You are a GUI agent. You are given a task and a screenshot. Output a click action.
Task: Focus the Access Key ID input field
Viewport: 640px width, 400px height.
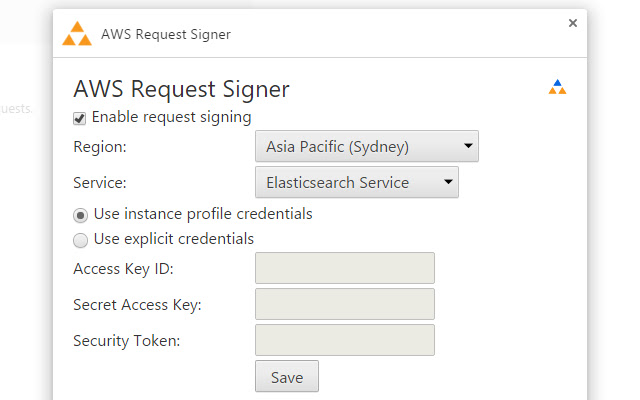tap(345, 268)
